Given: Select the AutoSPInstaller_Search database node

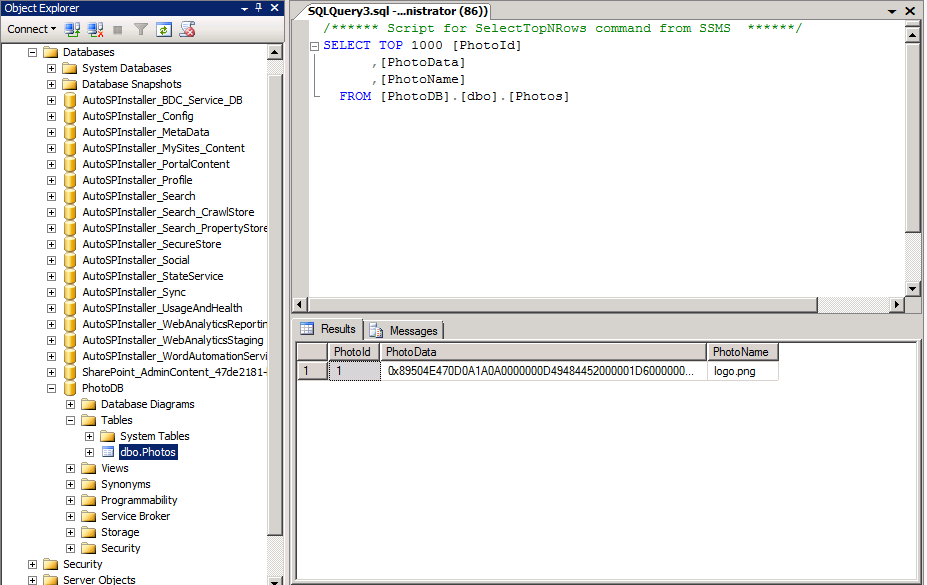Looking at the screenshot, I should [139, 196].
